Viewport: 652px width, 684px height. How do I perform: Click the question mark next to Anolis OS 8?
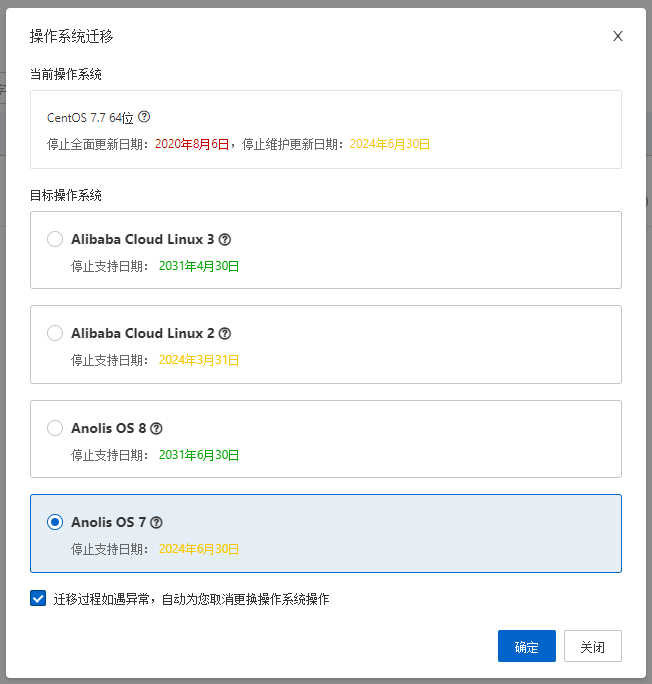(156, 428)
